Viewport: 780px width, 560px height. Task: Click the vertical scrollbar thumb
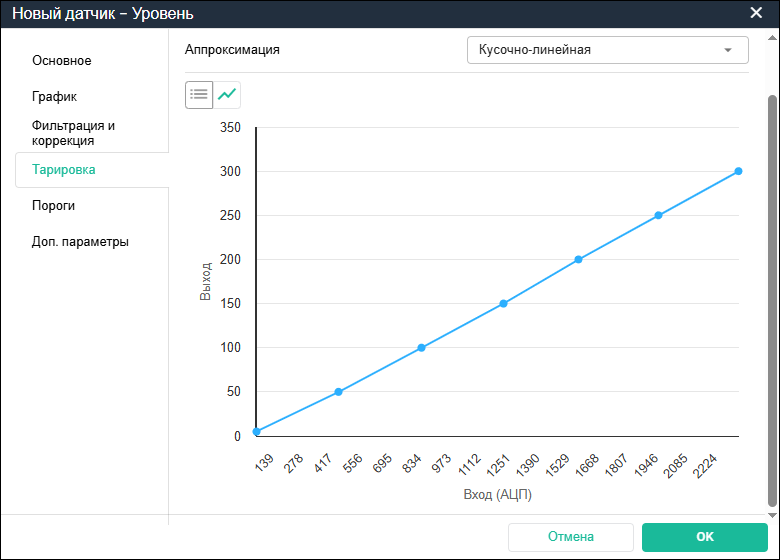pos(771,300)
